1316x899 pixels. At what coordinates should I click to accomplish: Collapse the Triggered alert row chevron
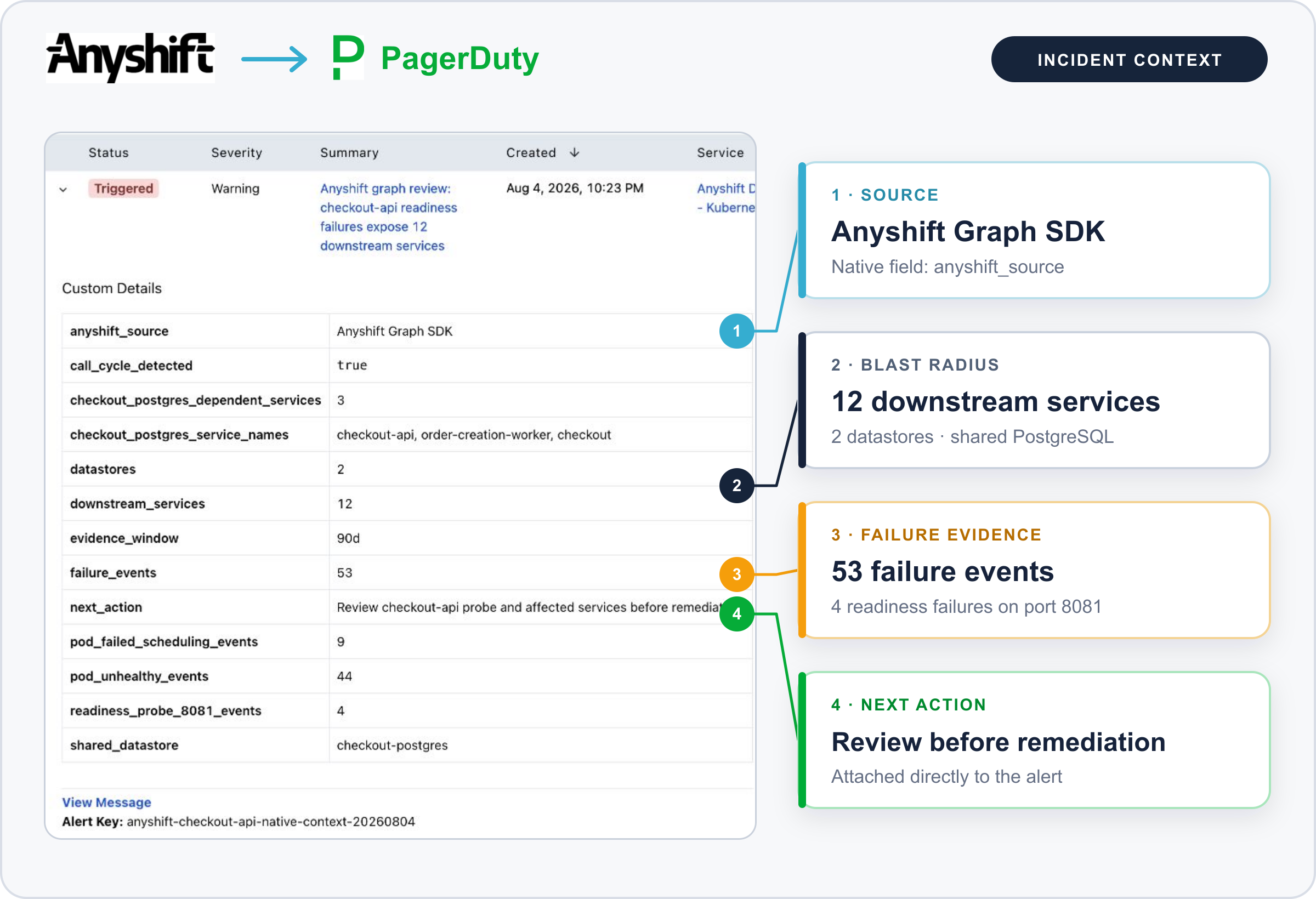64,190
